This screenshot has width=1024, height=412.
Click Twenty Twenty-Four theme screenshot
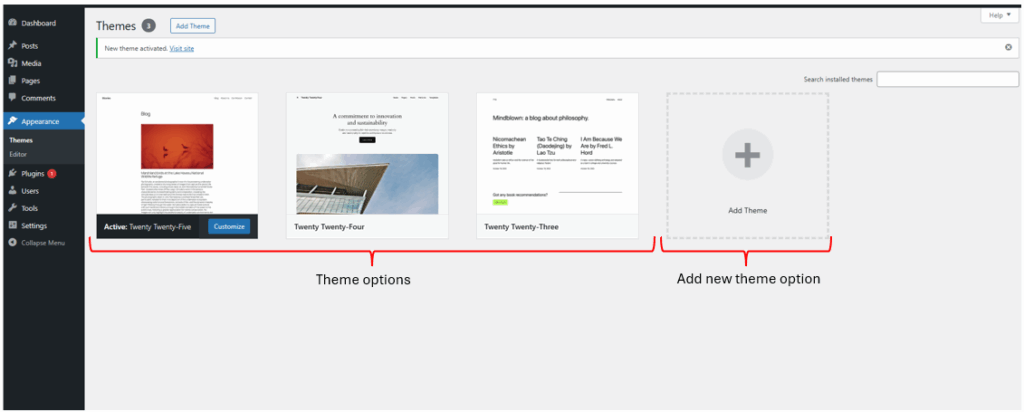[x=367, y=153]
